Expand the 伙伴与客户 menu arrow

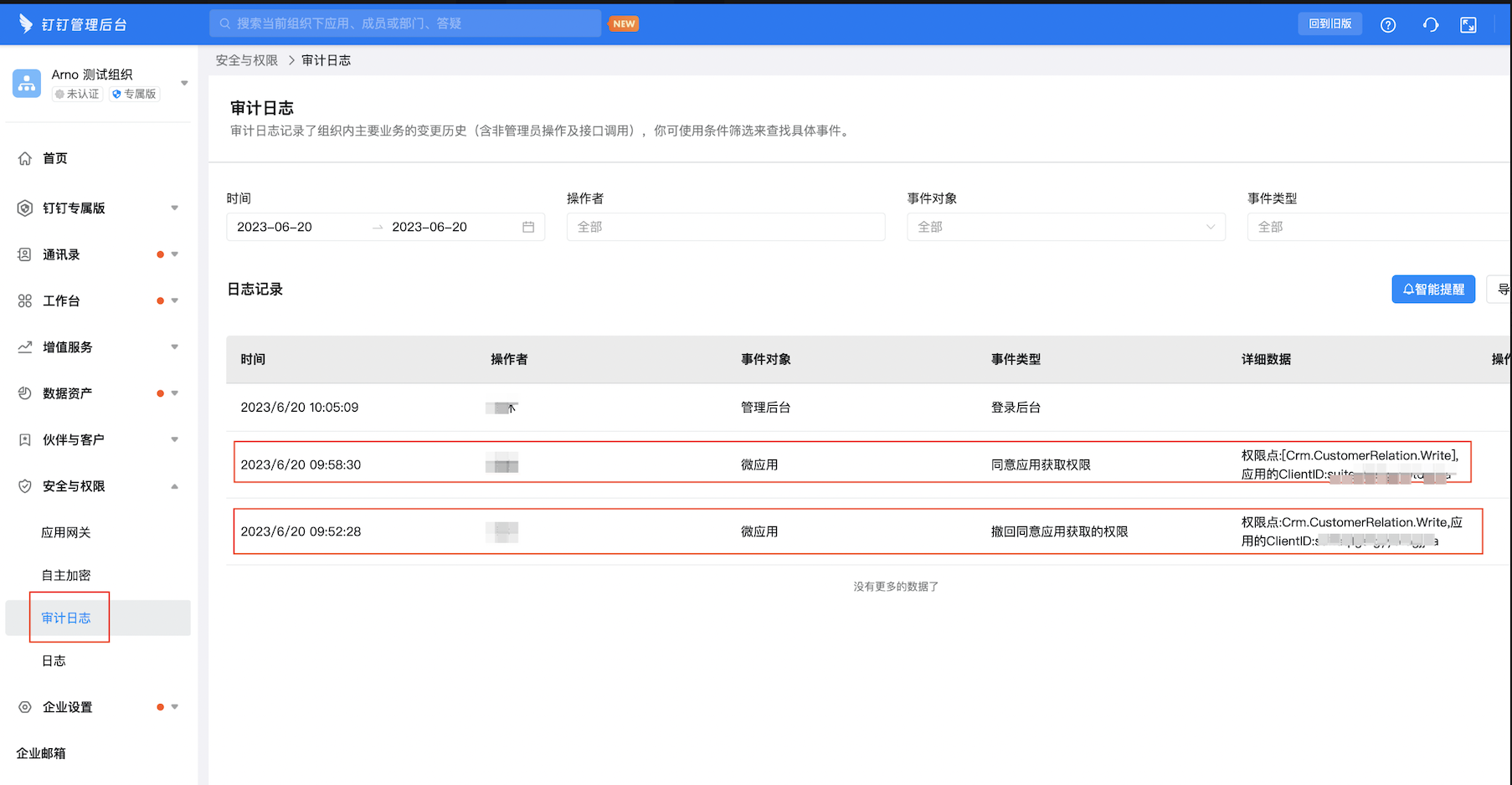(175, 439)
